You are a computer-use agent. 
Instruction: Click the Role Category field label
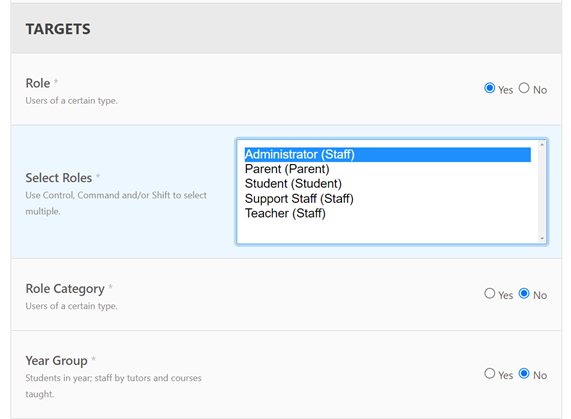click(65, 289)
